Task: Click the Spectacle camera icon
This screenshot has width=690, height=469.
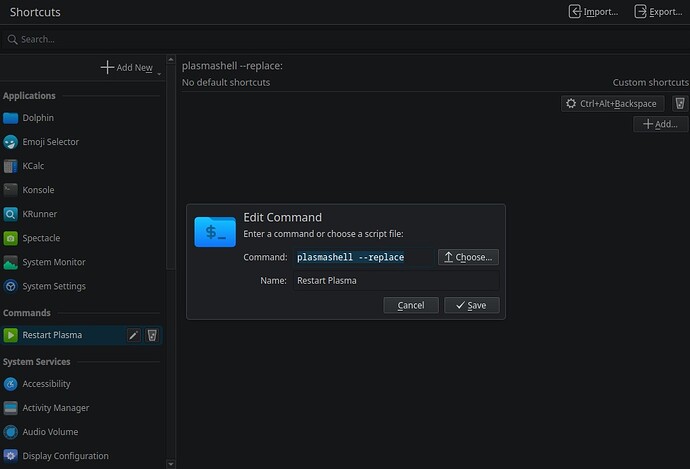Action: [x=11, y=238]
